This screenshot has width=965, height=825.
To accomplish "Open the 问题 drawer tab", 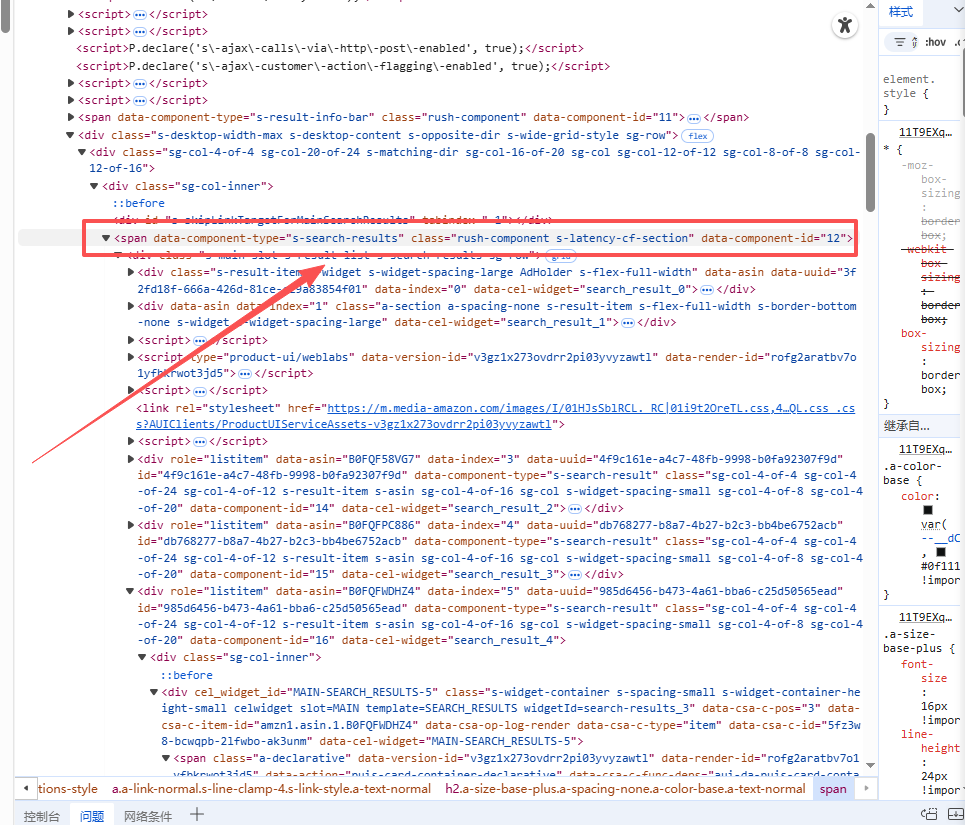I will click(92, 816).
